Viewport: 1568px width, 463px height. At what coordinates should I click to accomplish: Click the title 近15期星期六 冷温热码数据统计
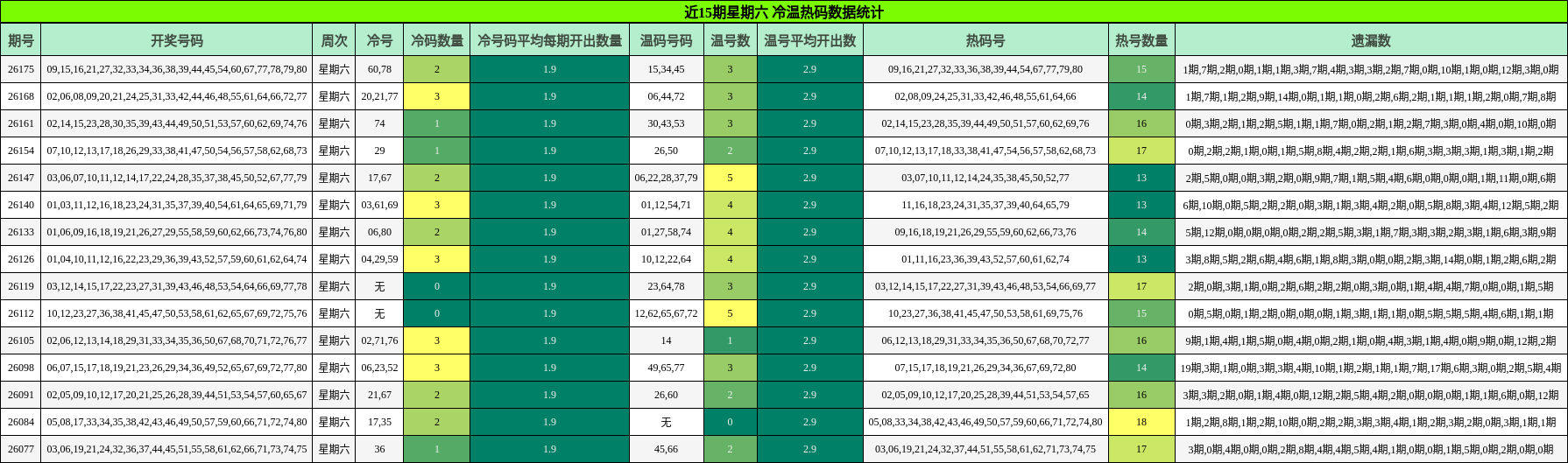[784, 12]
